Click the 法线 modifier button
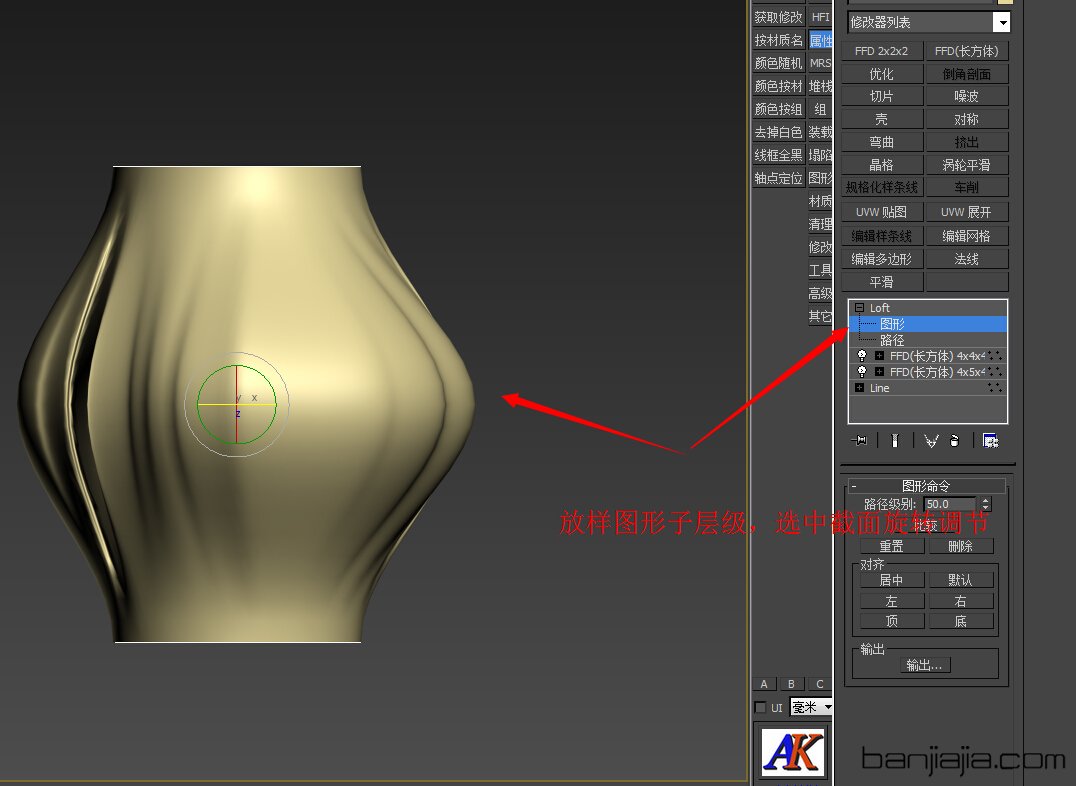Image resolution: width=1076 pixels, height=786 pixels. [966, 259]
